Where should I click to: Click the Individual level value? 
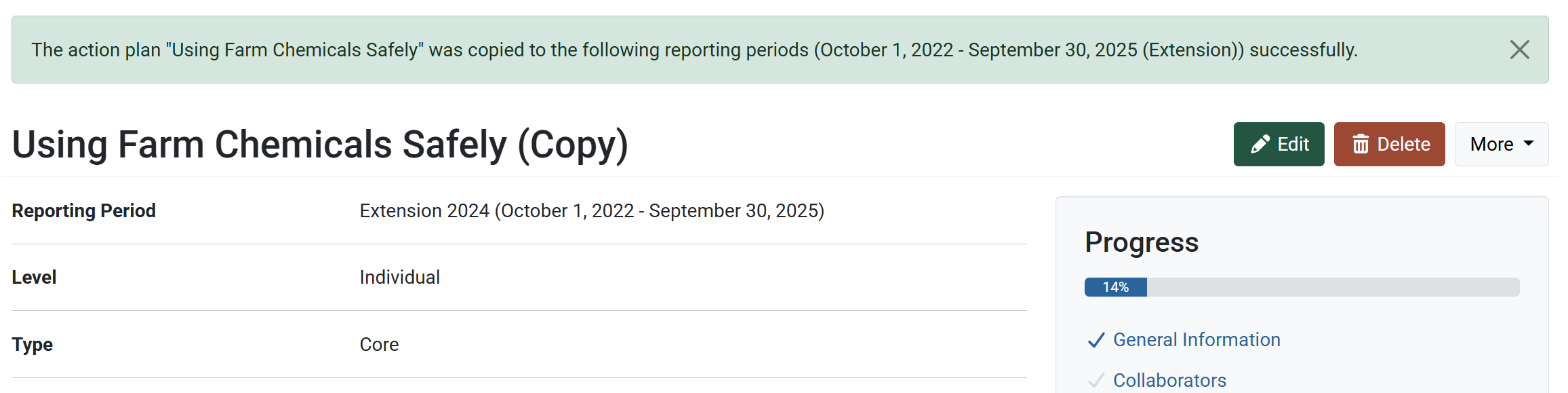[399, 278]
